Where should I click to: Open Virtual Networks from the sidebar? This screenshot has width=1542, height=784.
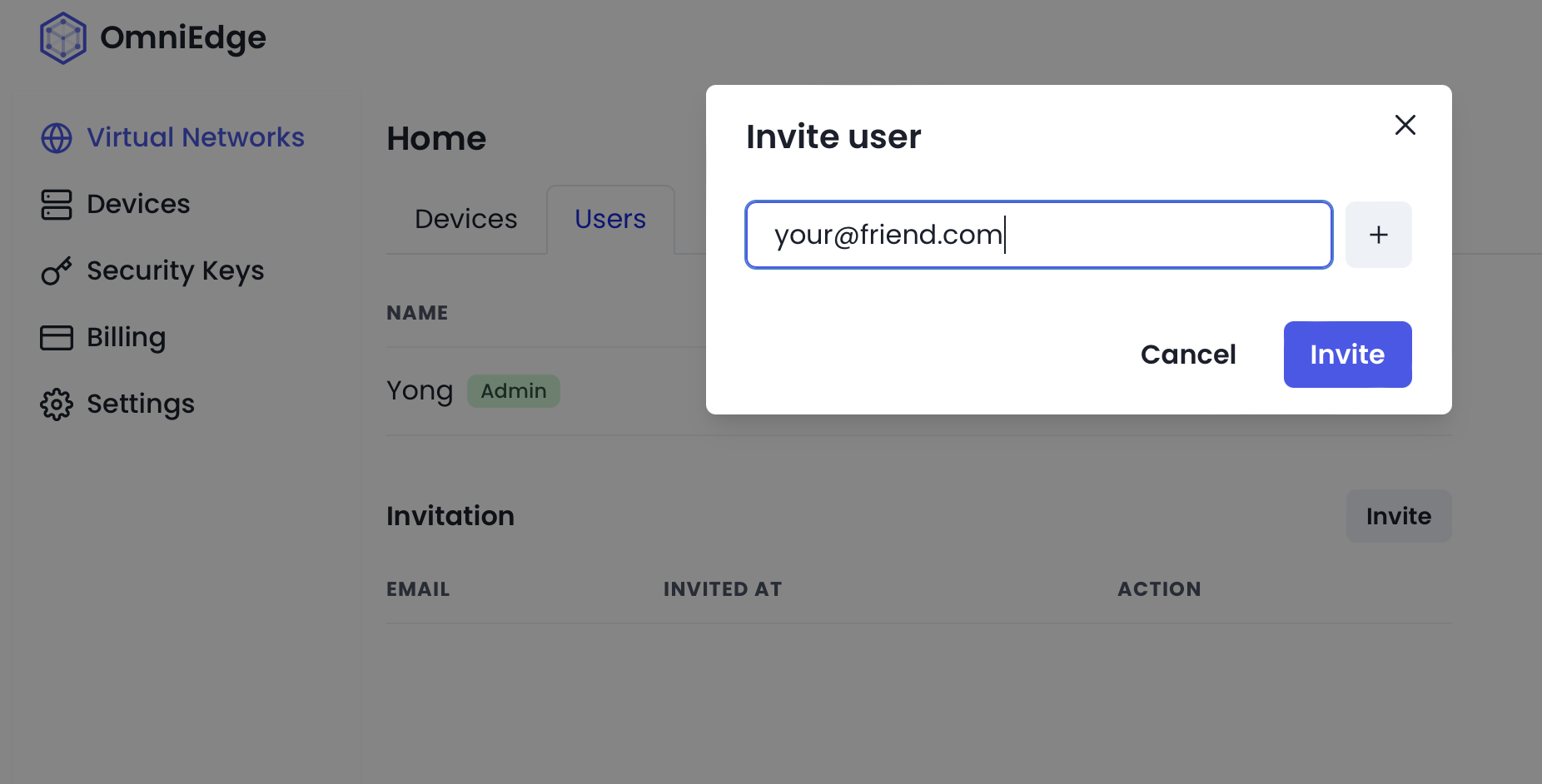point(196,137)
